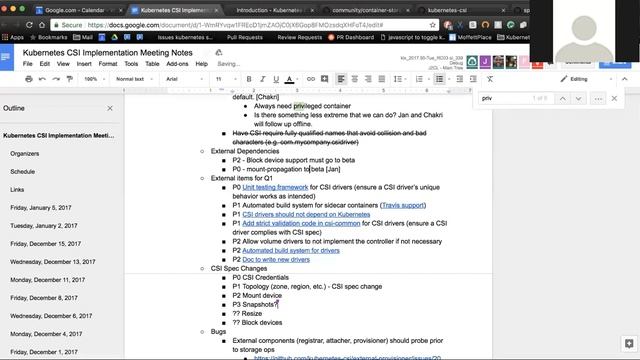640x360 pixels.
Task: Open the text color picker
Action: tap(289, 79)
